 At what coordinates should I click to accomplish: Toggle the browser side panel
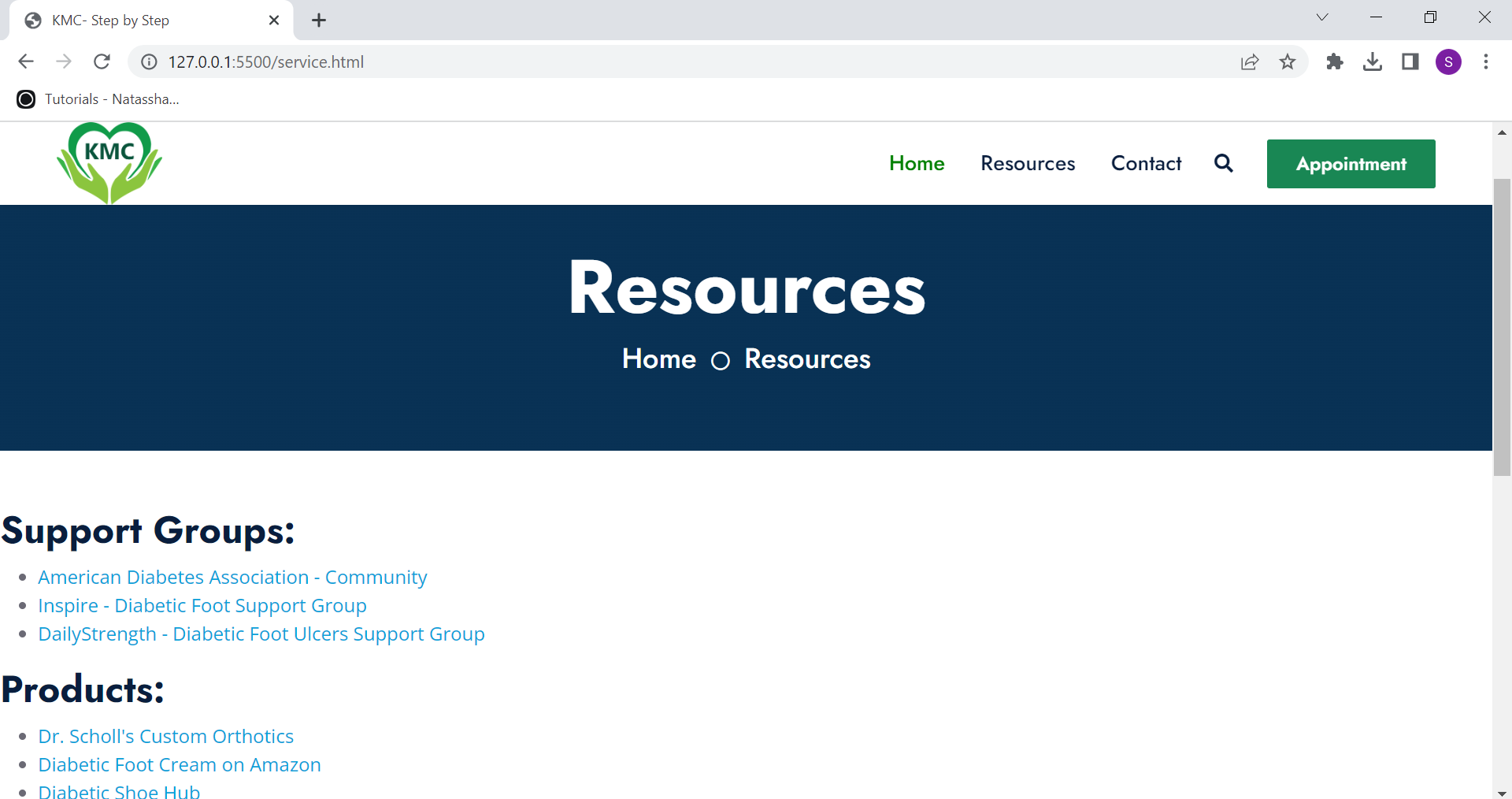(1410, 61)
